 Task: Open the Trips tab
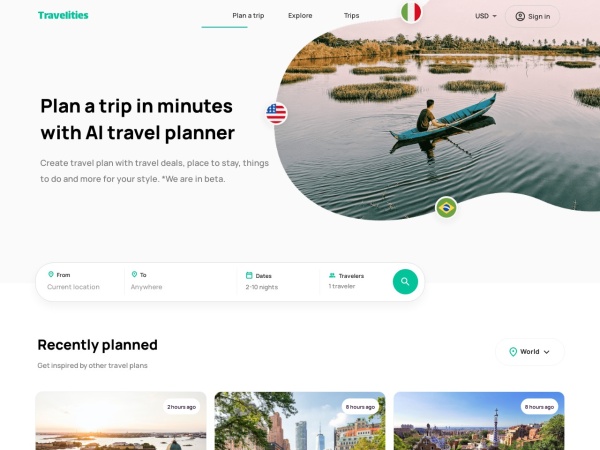pyautogui.click(x=351, y=16)
